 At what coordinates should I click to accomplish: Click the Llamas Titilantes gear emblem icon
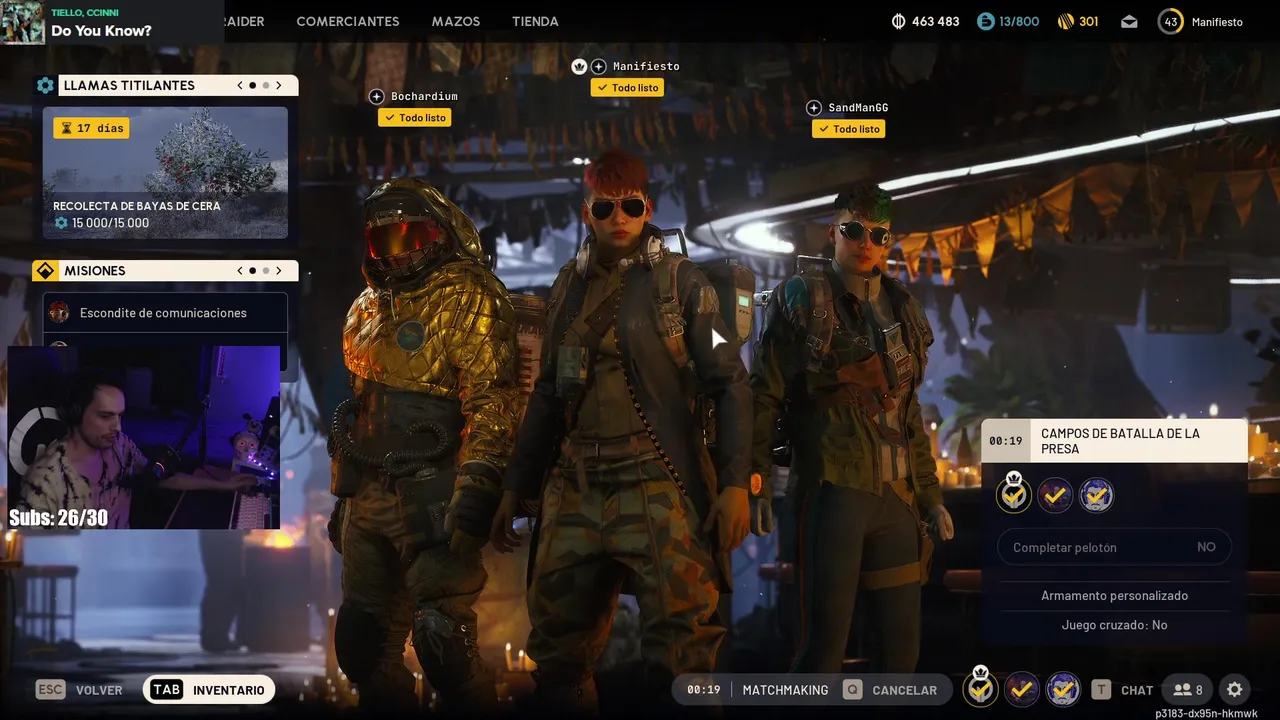(45, 86)
